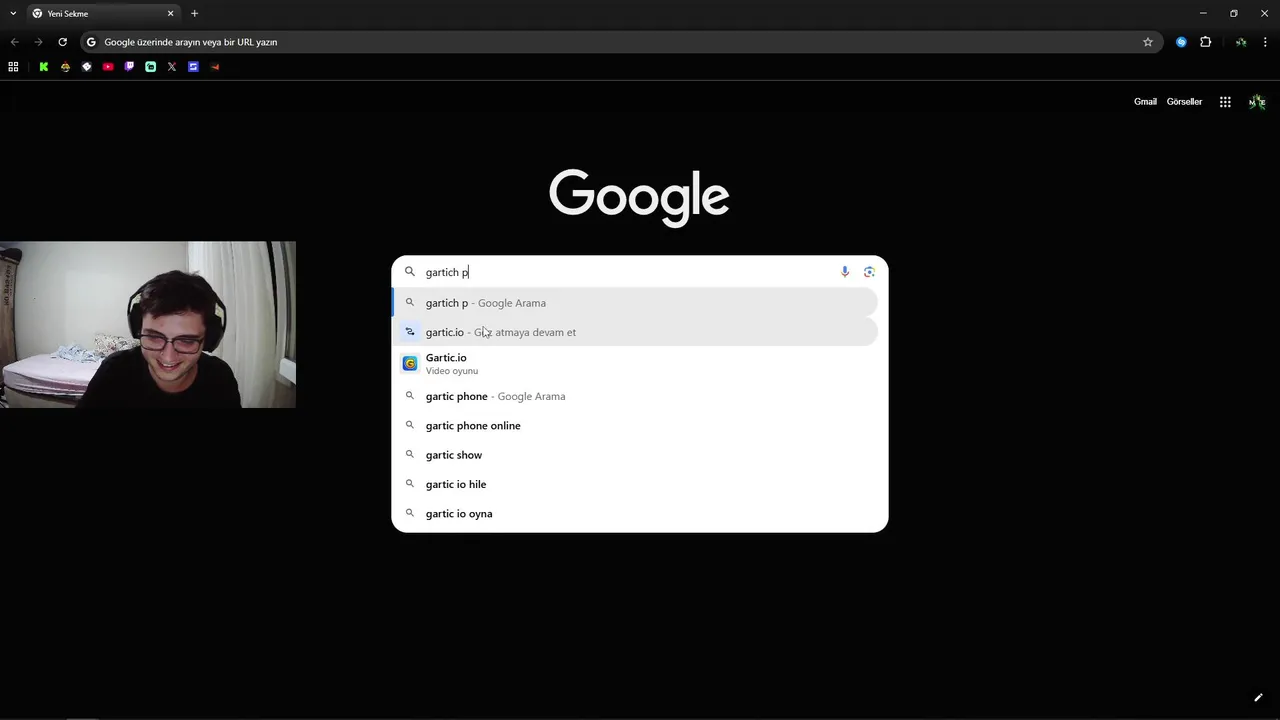1280x720 pixels.
Task: Select 'gartich p - Google Arama' suggestion
Action: (635, 303)
